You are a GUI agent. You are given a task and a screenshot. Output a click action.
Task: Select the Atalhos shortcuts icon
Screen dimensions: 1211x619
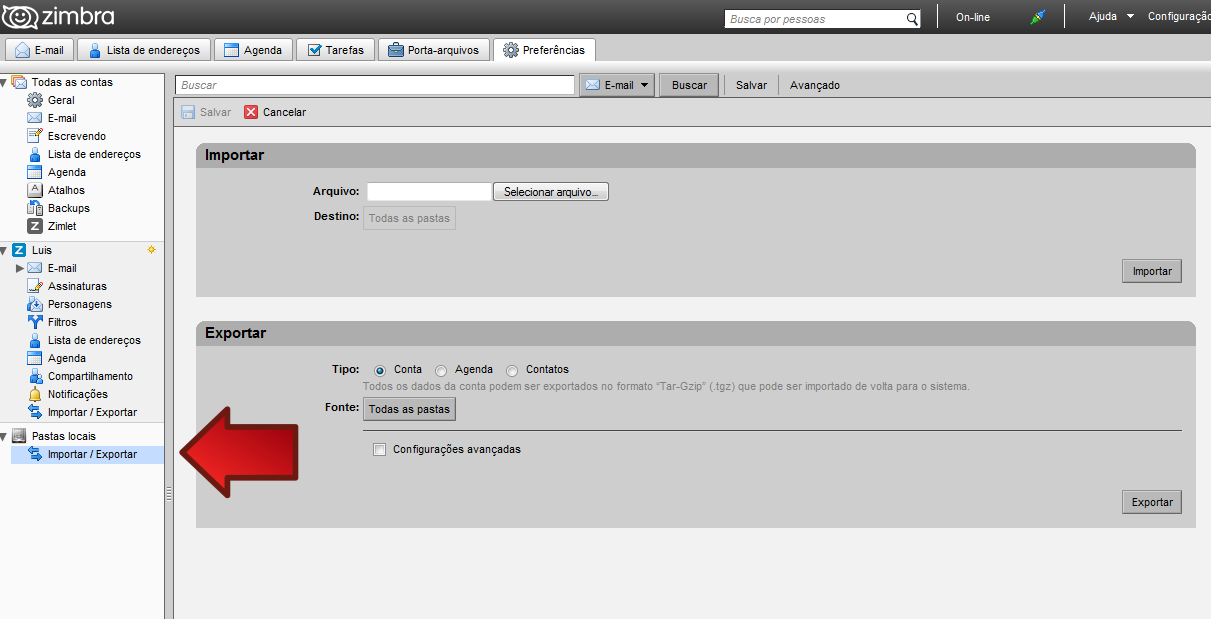[35, 190]
